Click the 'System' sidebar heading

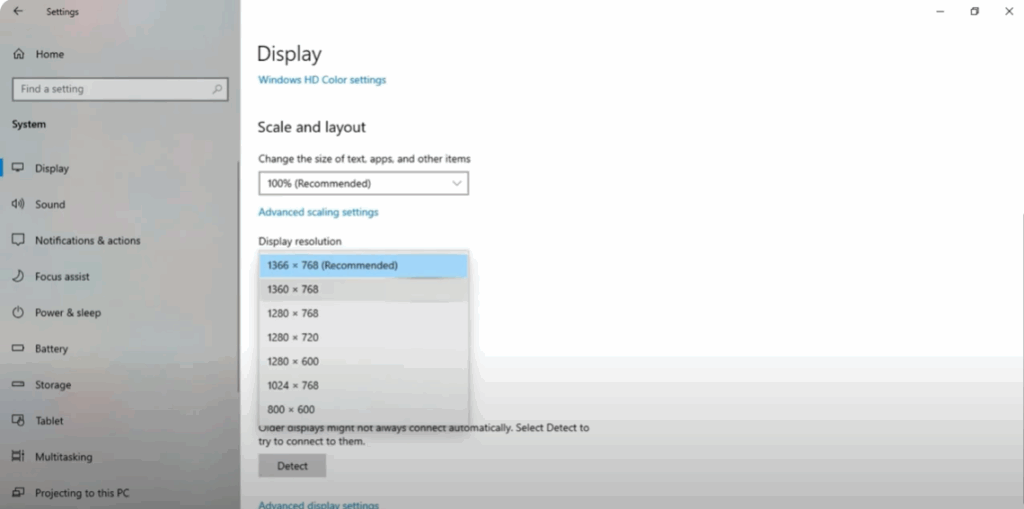(x=29, y=124)
